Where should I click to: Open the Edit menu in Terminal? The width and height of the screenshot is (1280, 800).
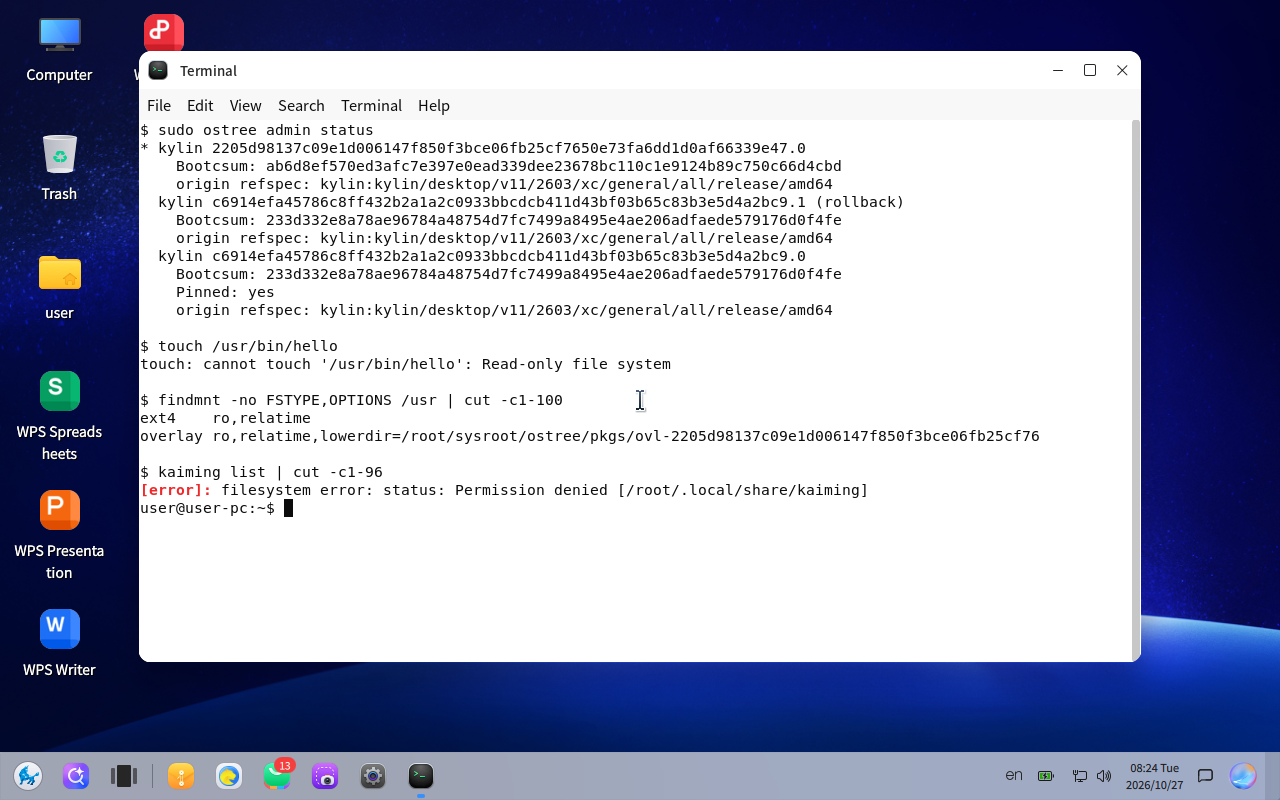200,106
